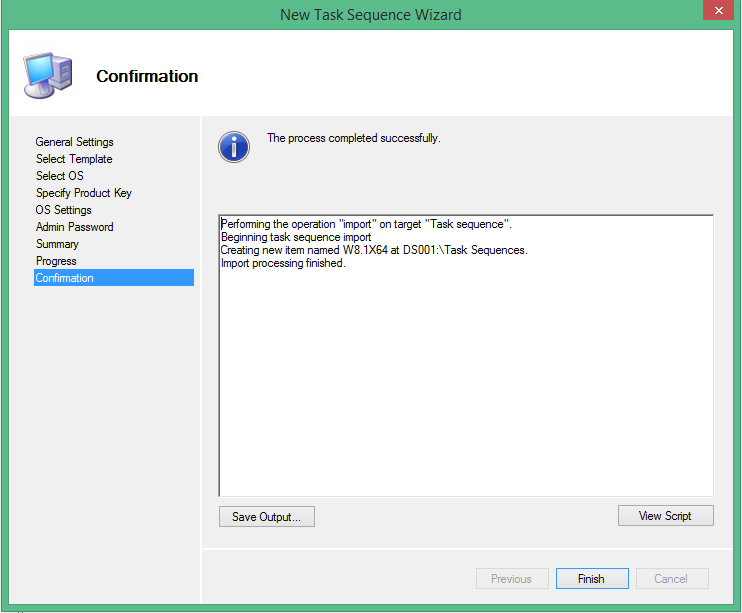742x613 pixels.
Task: Choose Specify Product Key in sidebar
Action: (84, 193)
